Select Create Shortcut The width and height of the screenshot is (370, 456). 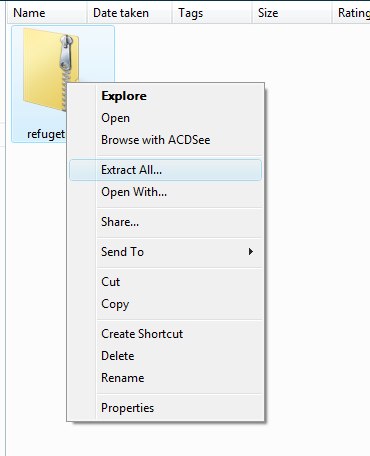coord(165,334)
